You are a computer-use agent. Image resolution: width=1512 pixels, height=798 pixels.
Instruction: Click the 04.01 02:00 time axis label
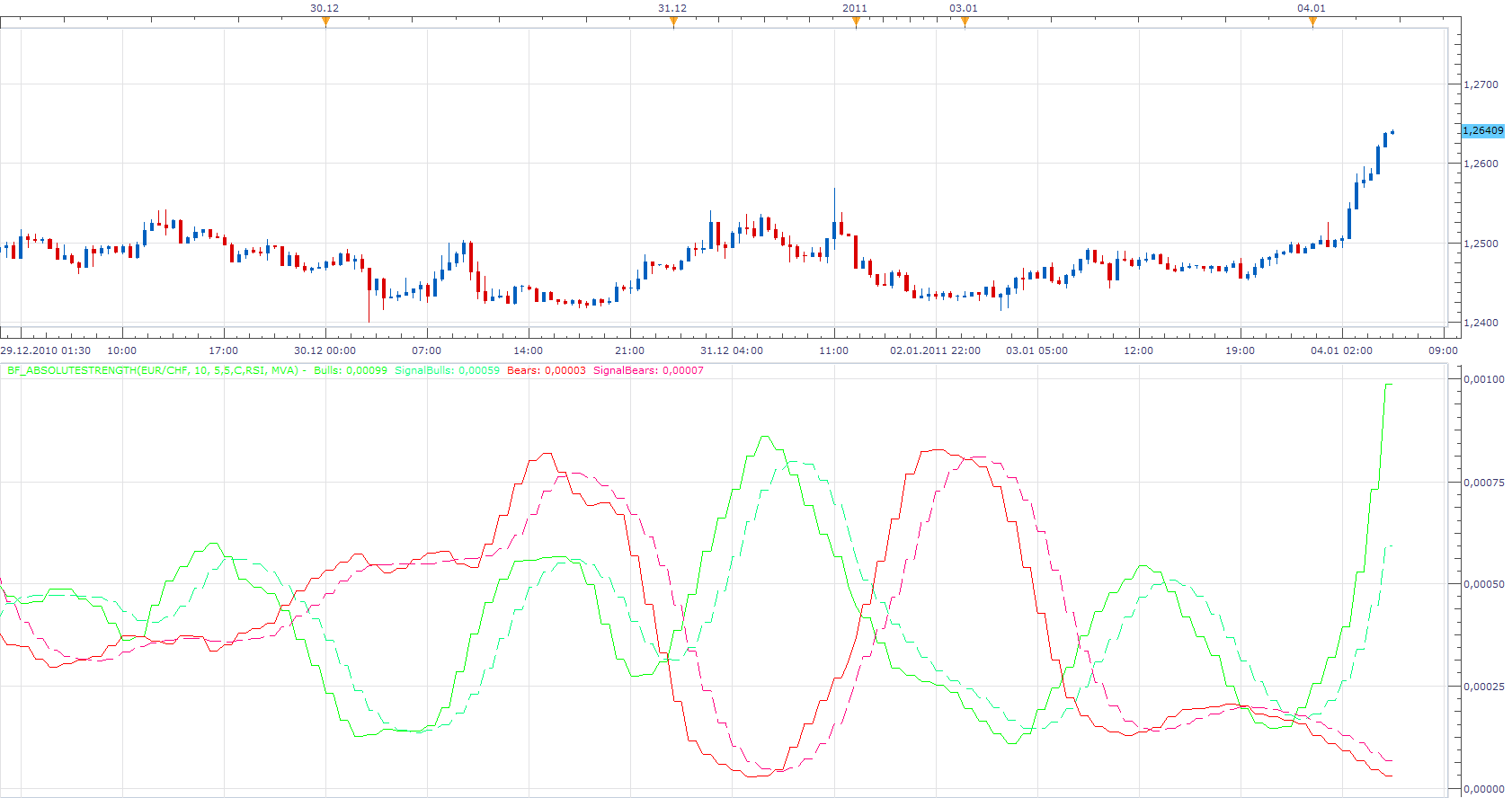coord(1341,350)
